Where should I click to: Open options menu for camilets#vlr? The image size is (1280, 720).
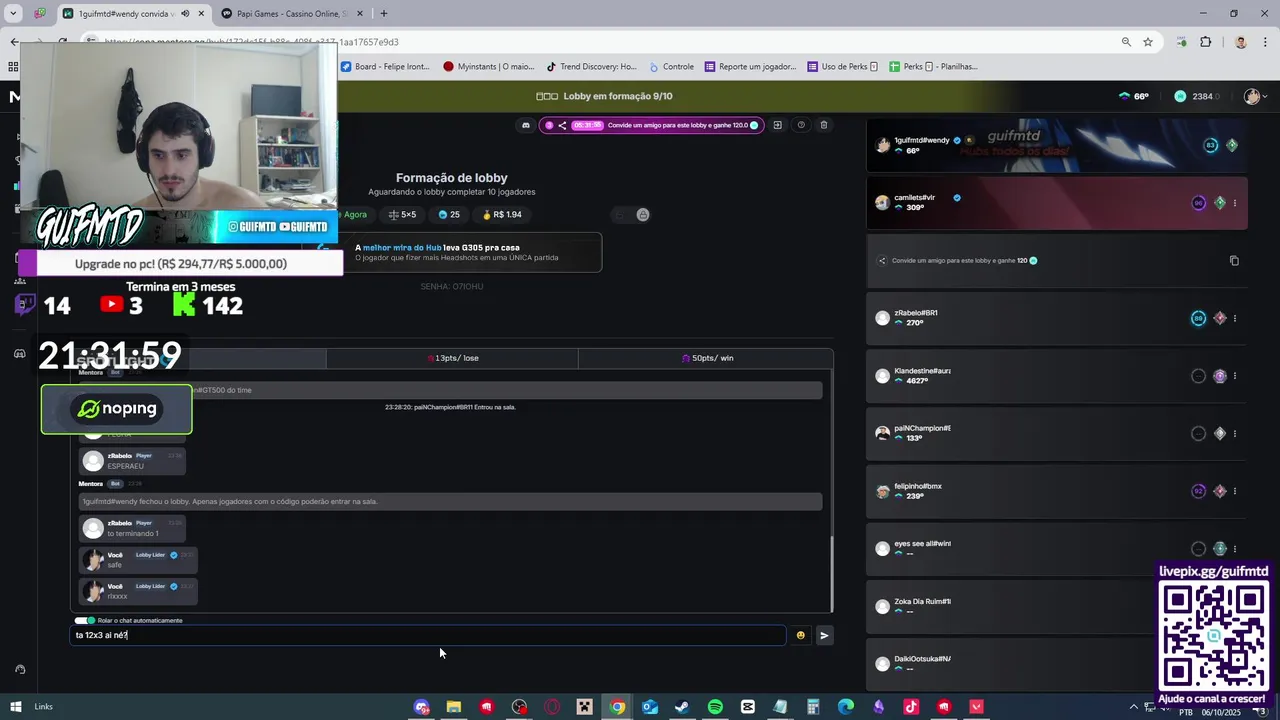click(1235, 203)
